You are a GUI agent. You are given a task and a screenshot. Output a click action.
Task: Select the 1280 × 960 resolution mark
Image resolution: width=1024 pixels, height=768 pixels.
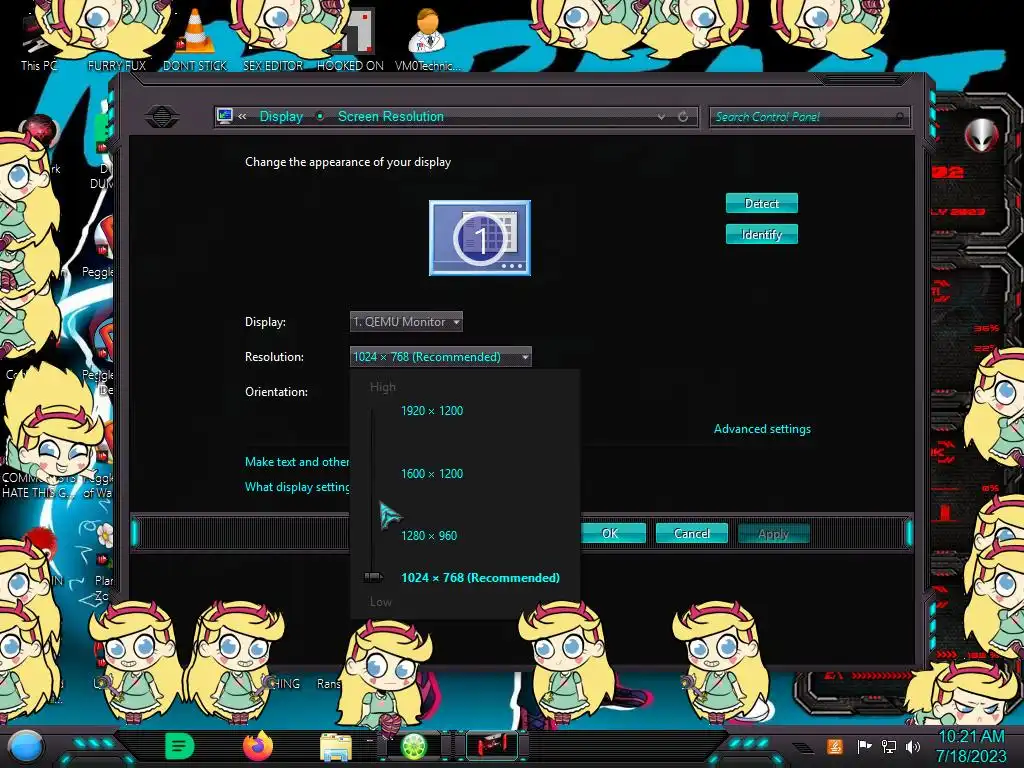pos(429,536)
